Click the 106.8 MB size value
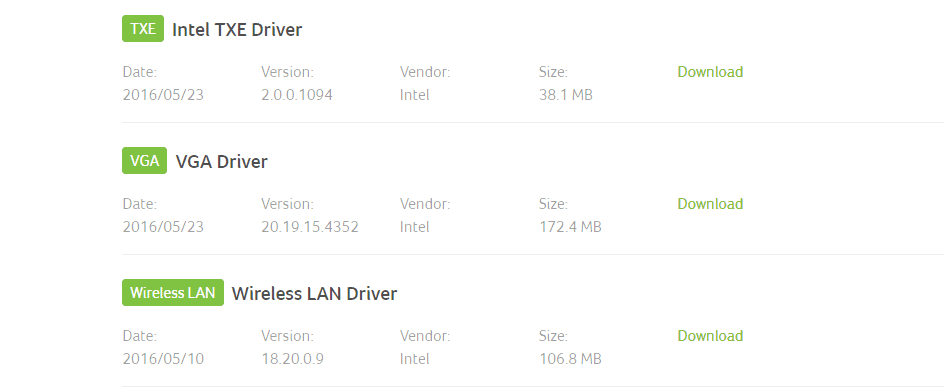944x391 pixels. pos(570,358)
